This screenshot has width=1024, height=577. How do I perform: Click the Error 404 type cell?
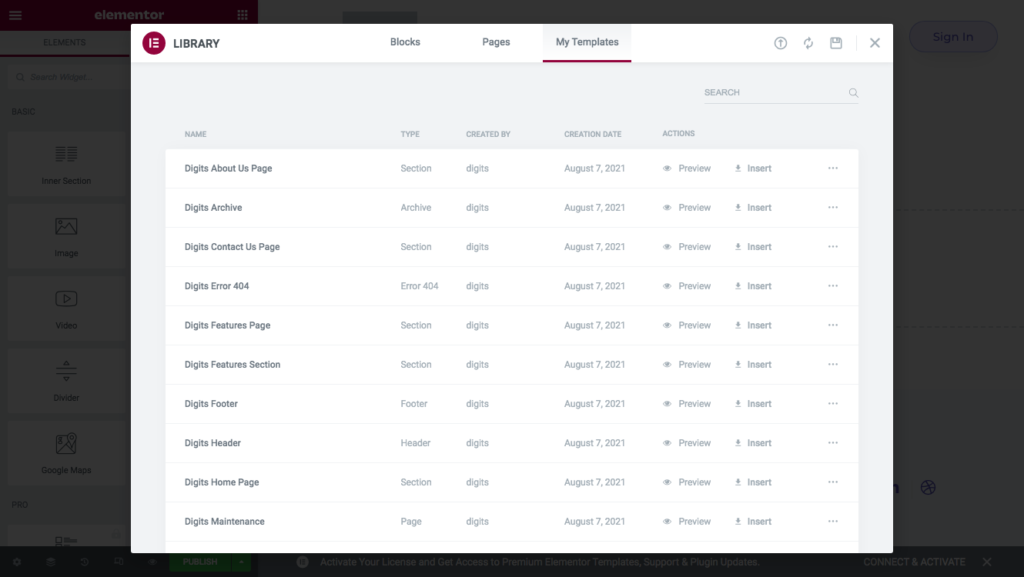pyautogui.click(x=419, y=286)
